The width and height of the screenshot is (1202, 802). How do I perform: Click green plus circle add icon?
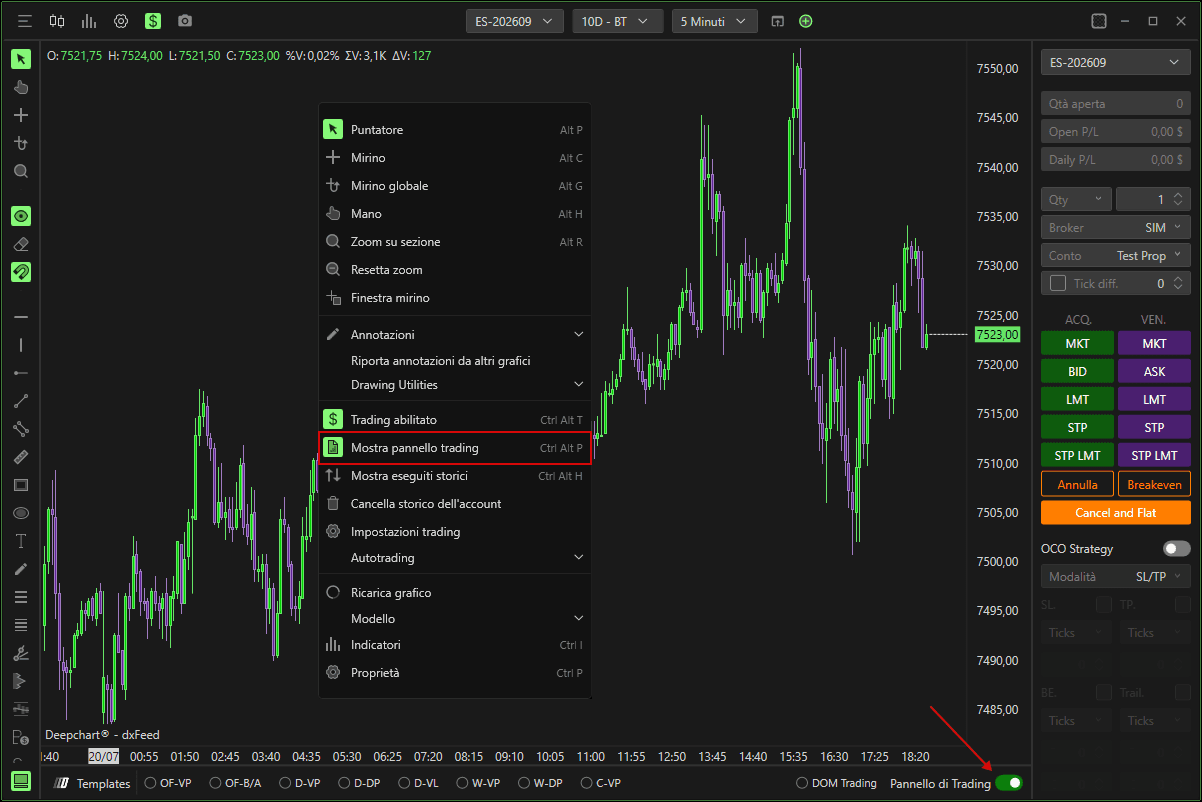[x=806, y=21]
